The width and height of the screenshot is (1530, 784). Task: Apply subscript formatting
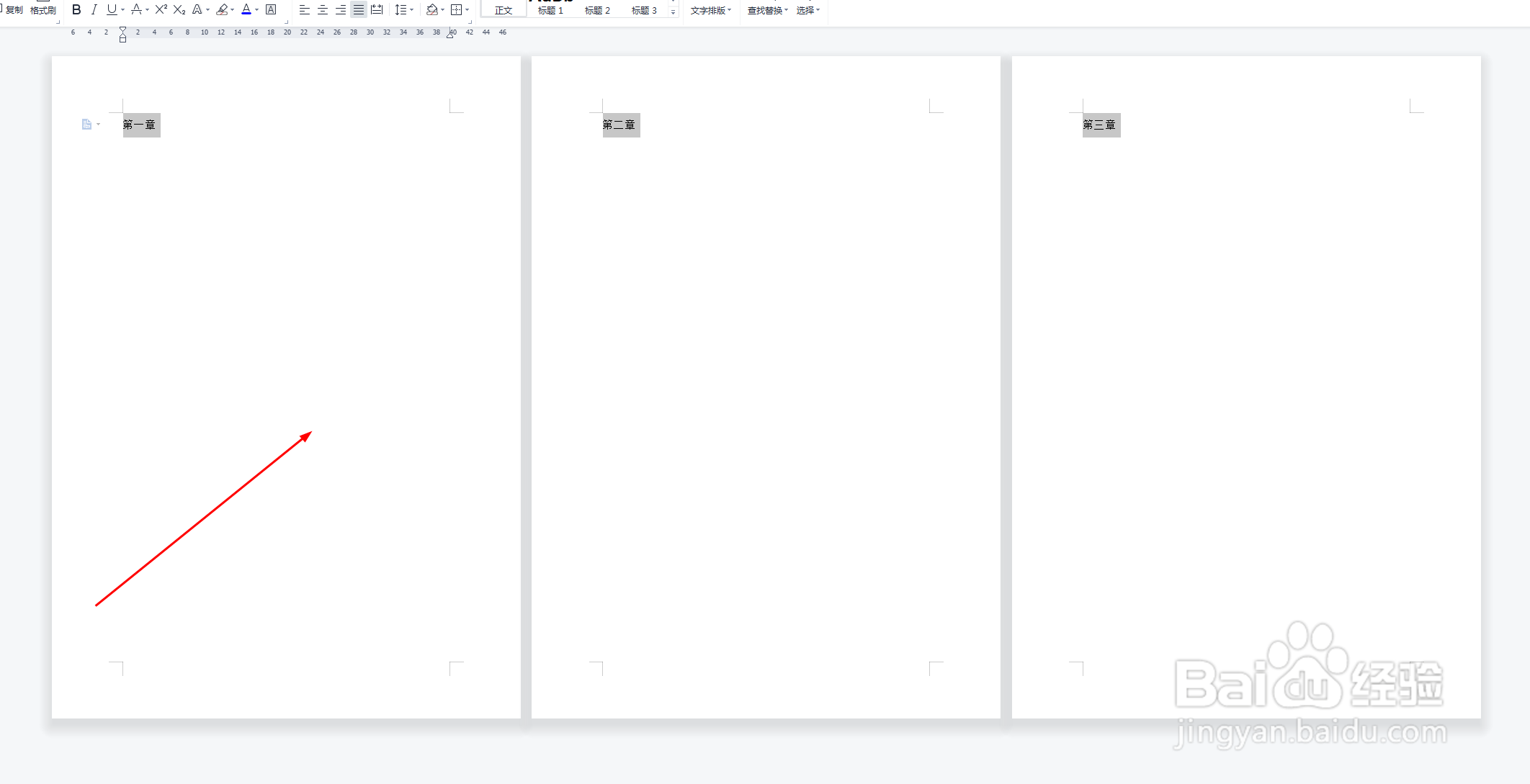coord(179,9)
